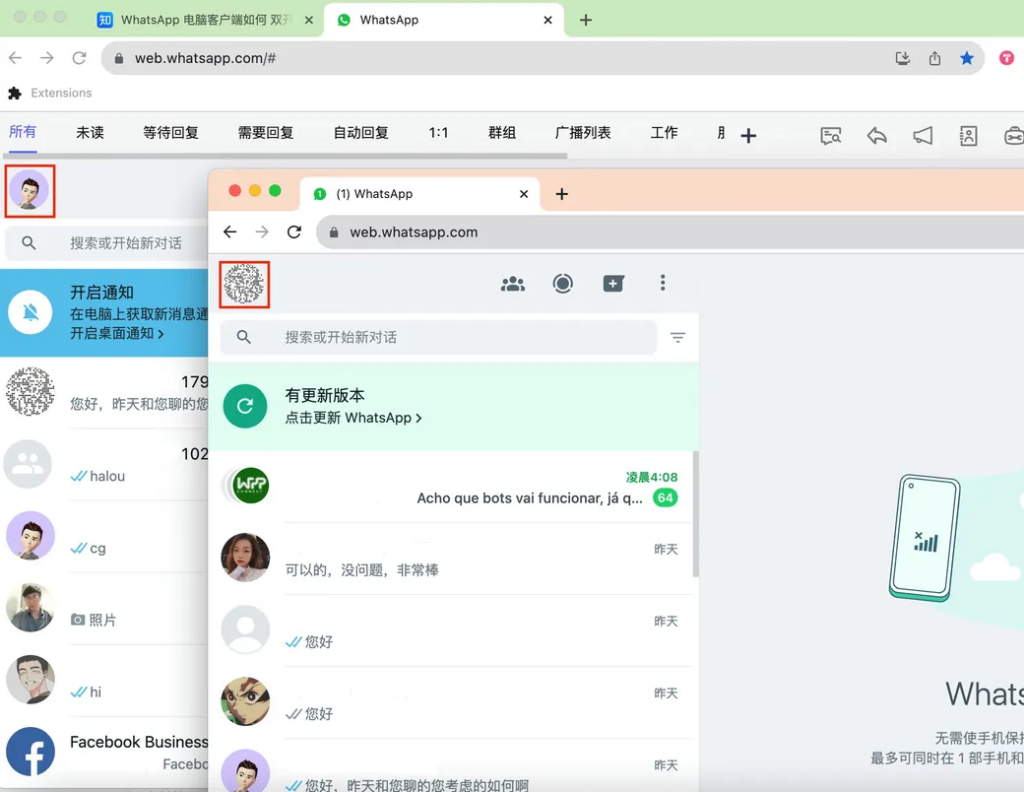Click rear window address bar web.whatsapp.com/#
The height and width of the screenshot is (792, 1024).
click(x=543, y=58)
